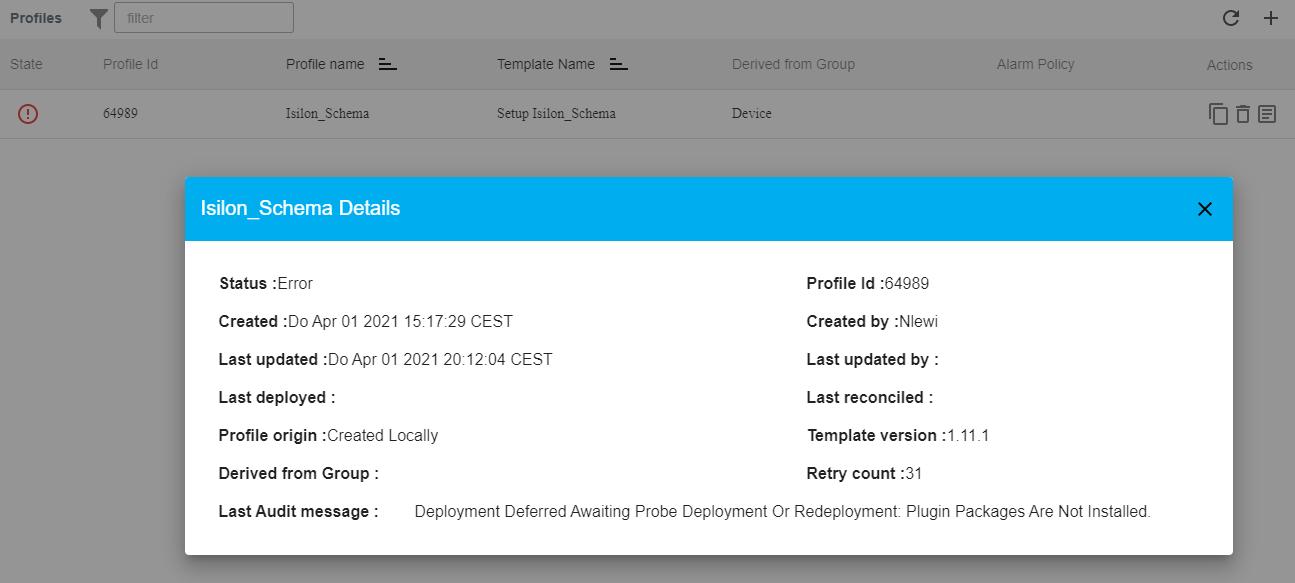Screen dimensions: 1295x583
Task: Click the Profile Id 64989 in dialog
Action: pyautogui.click(x=907, y=283)
